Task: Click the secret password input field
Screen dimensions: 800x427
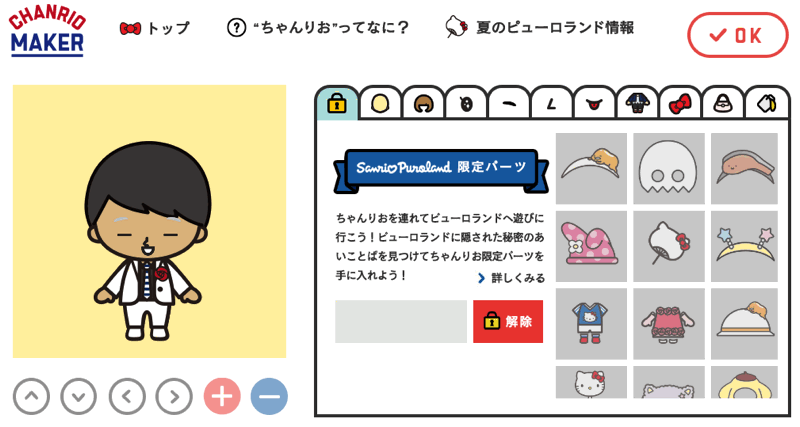Action: click(401, 321)
